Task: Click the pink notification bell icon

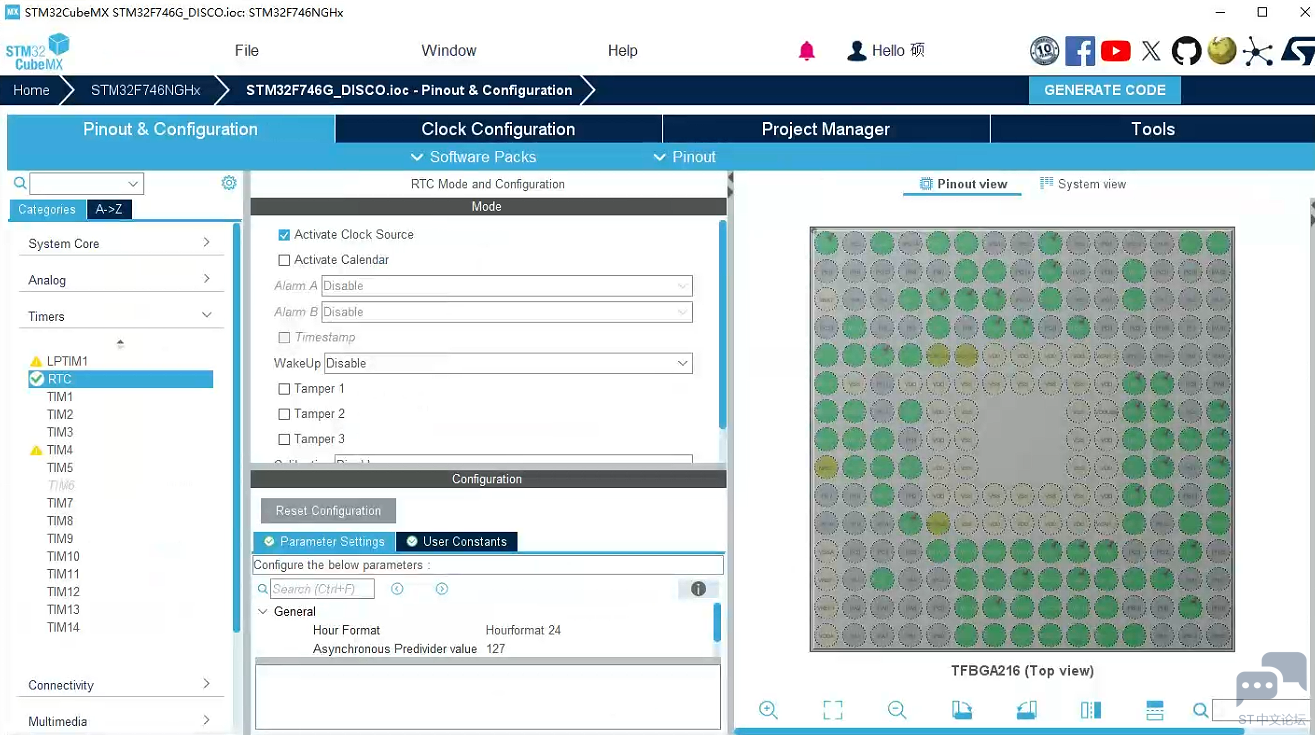Action: [807, 51]
